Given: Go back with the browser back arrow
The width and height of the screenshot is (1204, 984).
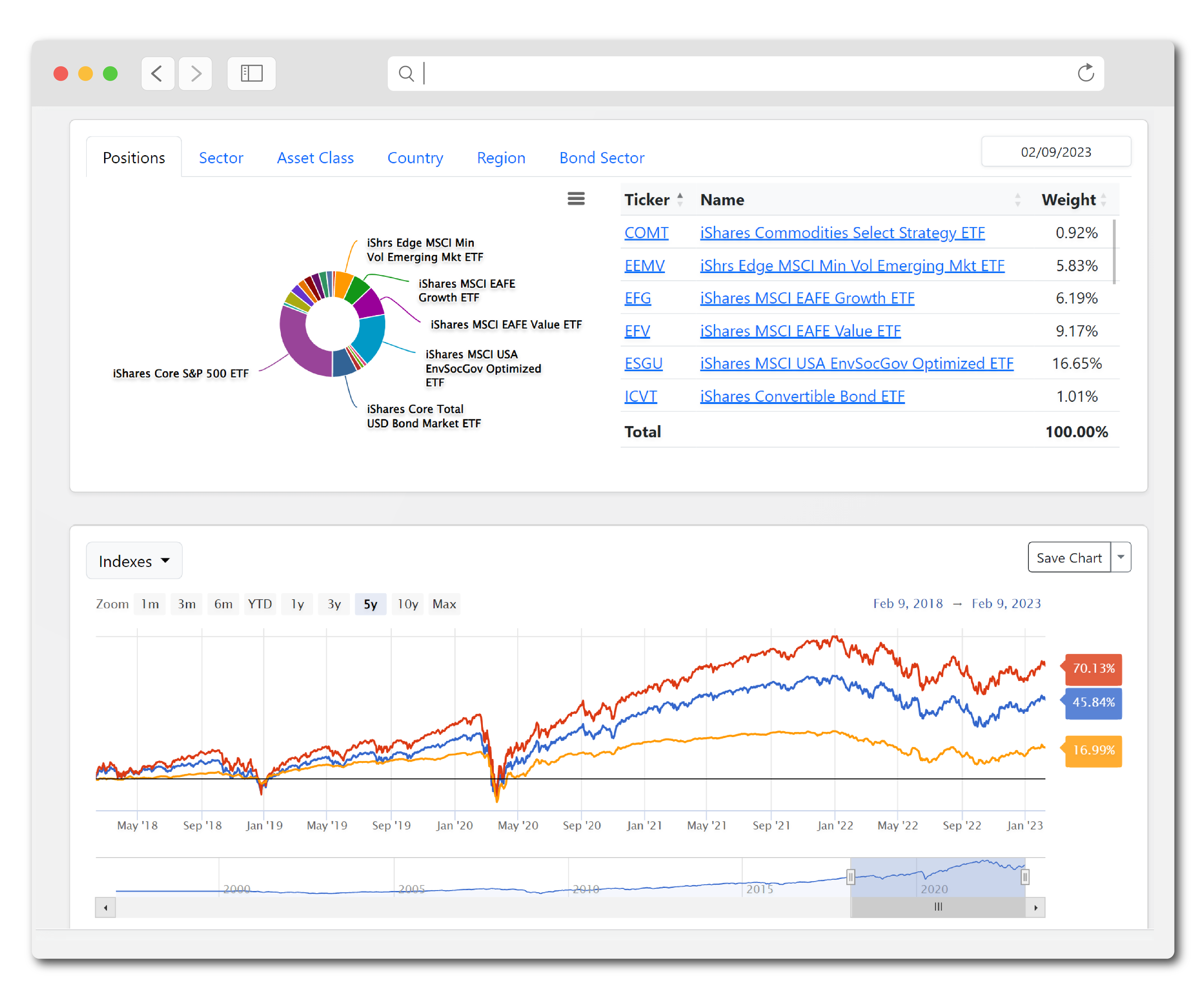Looking at the screenshot, I should (158, 73).
